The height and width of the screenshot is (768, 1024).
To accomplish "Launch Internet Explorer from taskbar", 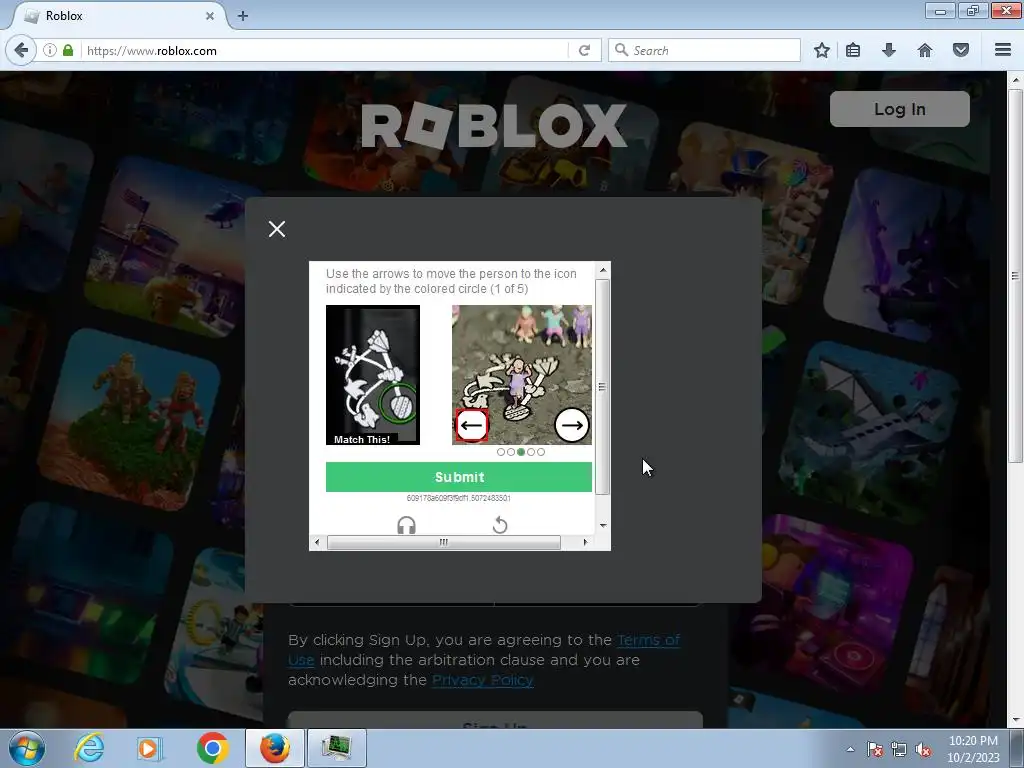I will tap(89, 748).
